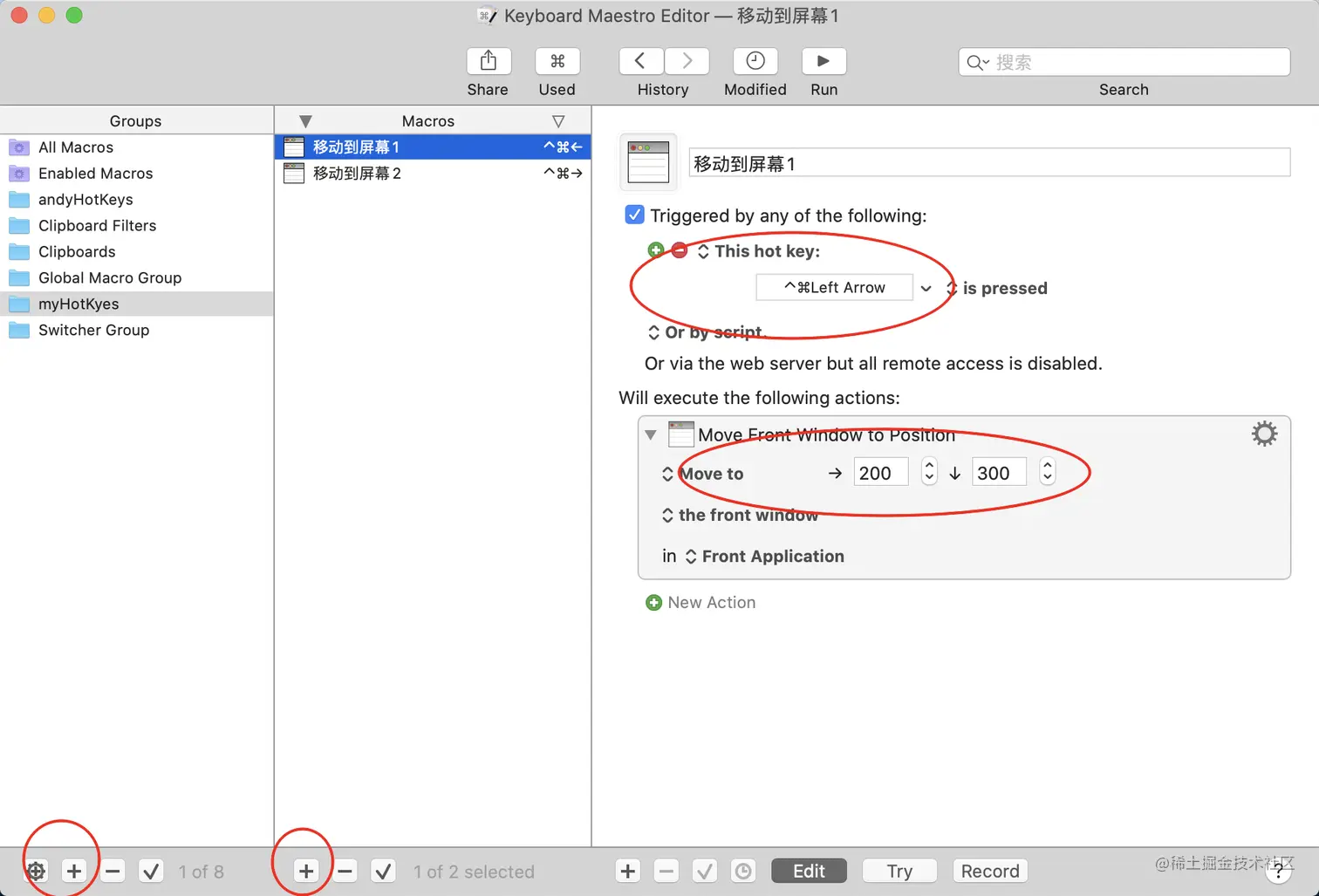Viewport: 1319px width, 896px height.
Task: Select Clipboard Filters group
Action: point(136,226)
